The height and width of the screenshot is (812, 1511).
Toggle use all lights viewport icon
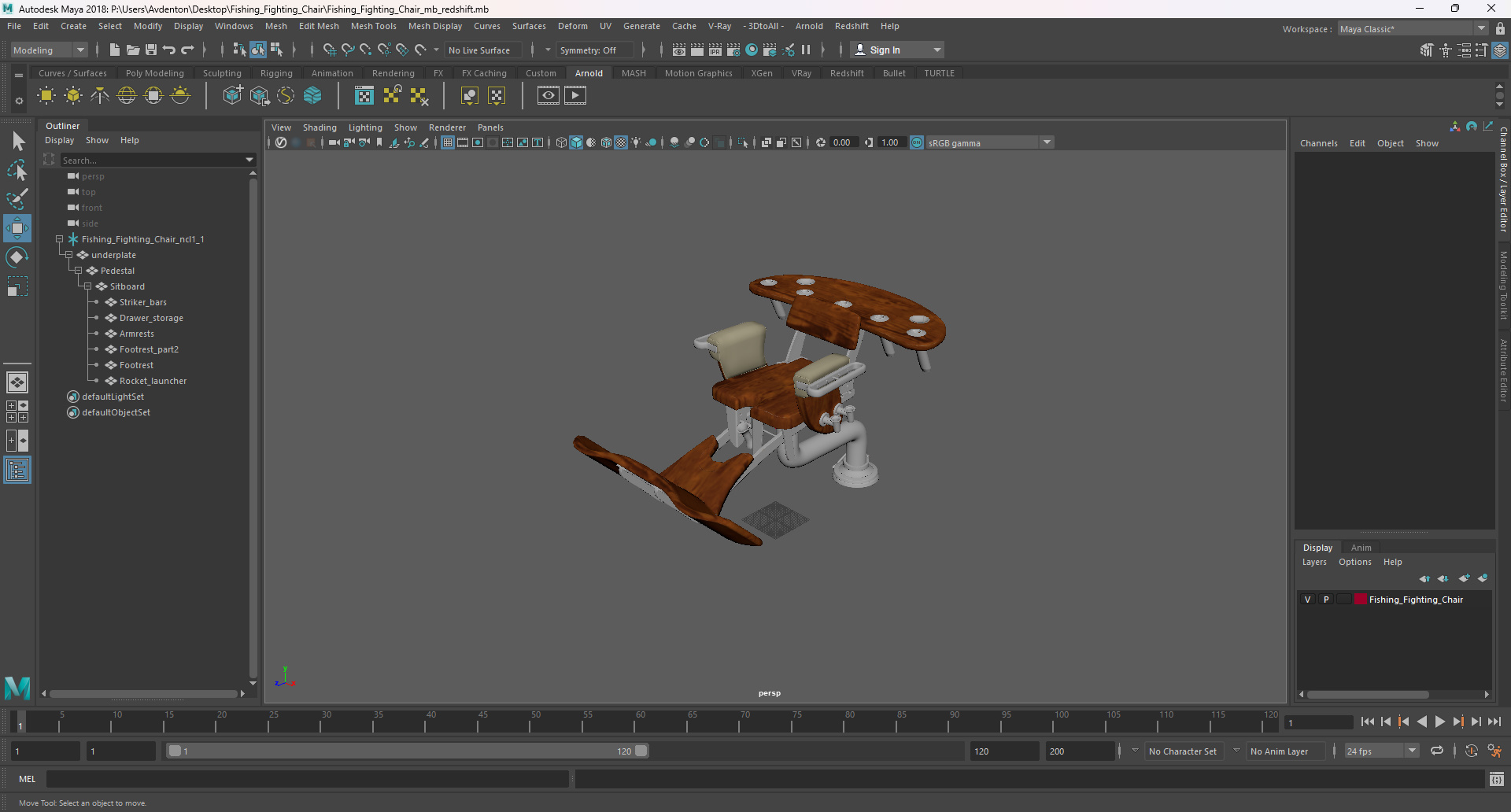pos(636,142)
